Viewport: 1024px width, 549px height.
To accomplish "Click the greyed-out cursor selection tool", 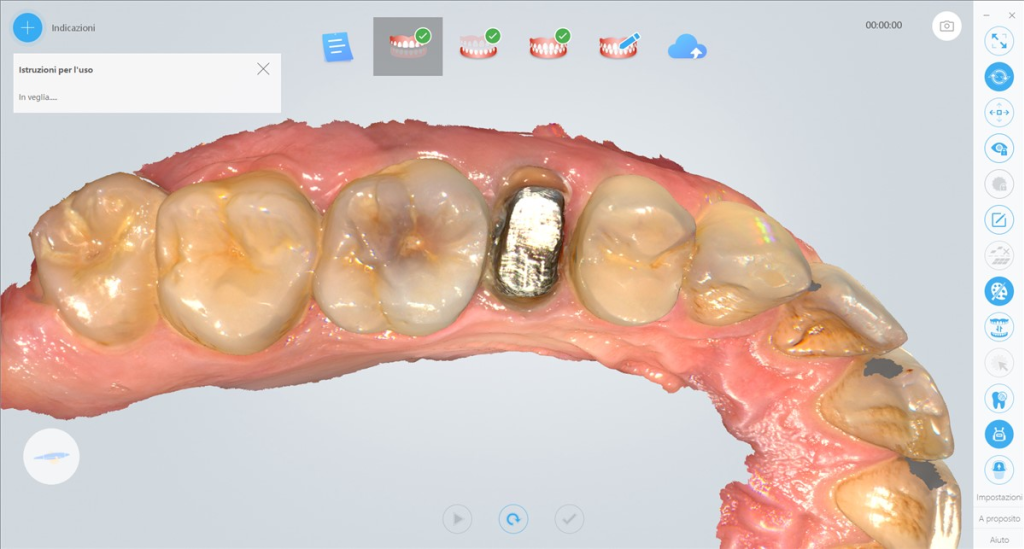I will [x=999, y=363].
